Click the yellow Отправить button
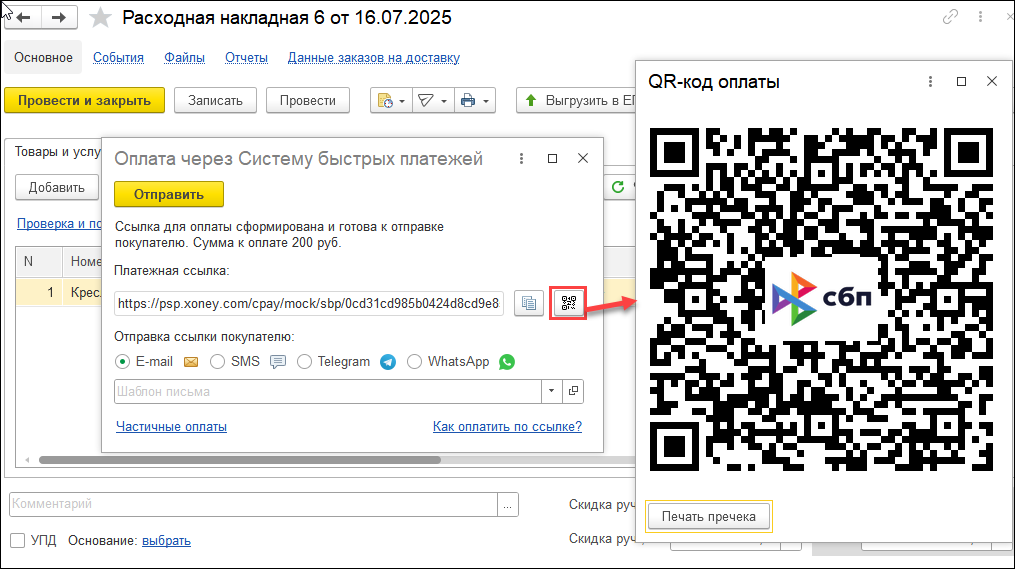 169,194
